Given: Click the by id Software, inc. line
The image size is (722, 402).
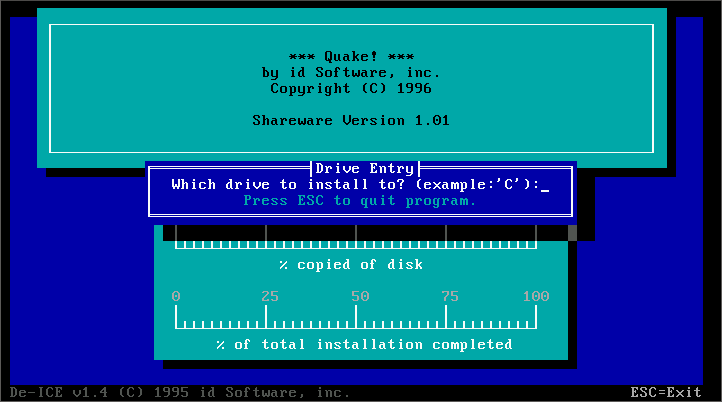Looking at the screenshot, I should (x=351, y=73).
